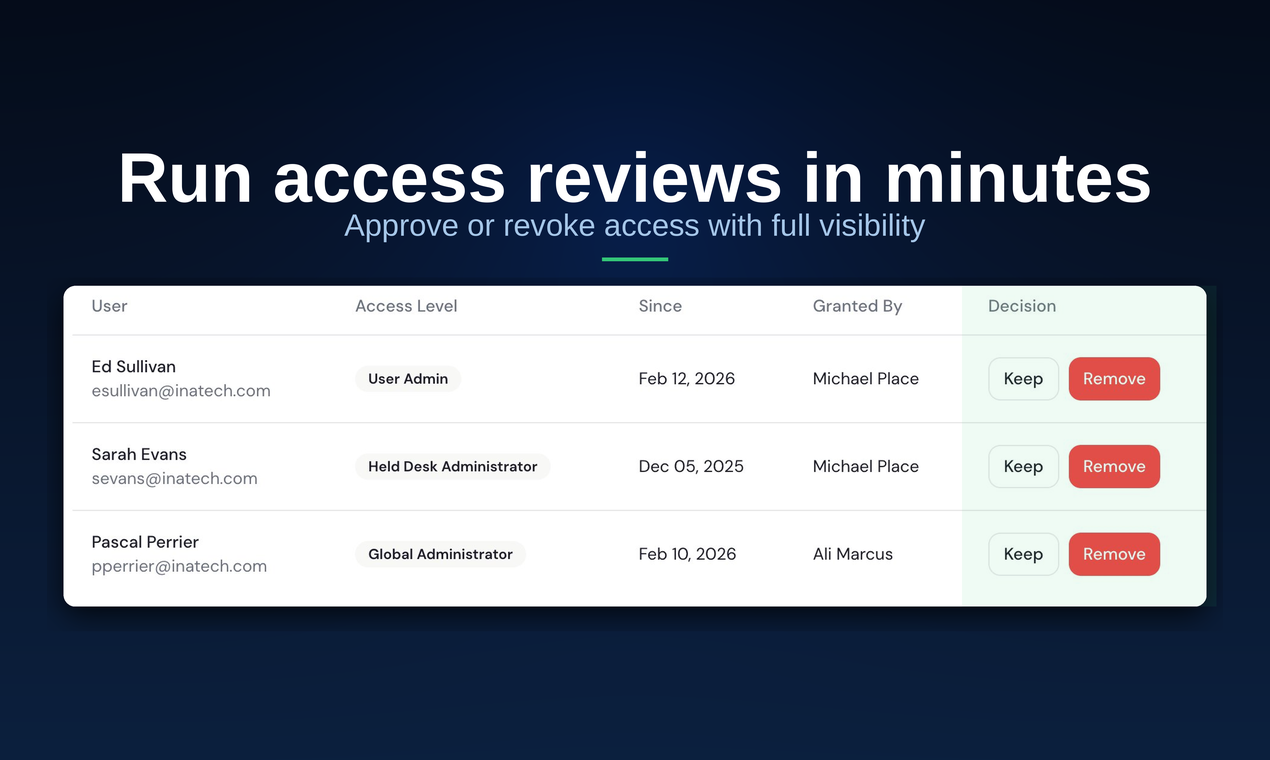Open pperrier@inatech.com contact link
Image resolution: width=1270 pixels, height=760 pixels.
179,566
